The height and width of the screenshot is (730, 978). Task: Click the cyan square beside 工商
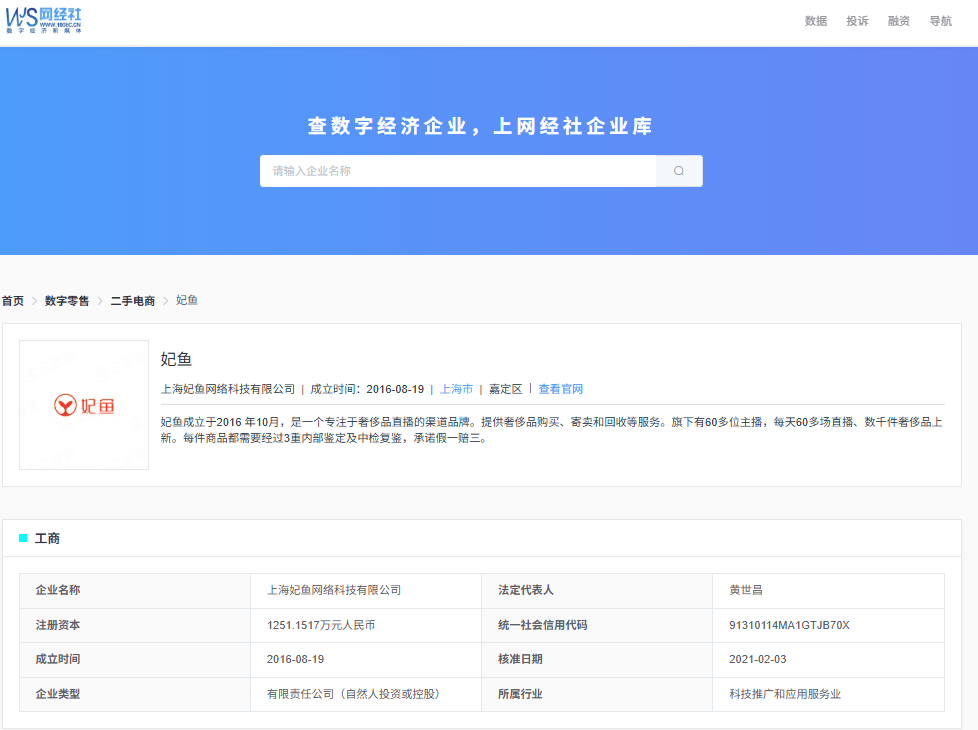pyautogui.click(x=23, y=538)
